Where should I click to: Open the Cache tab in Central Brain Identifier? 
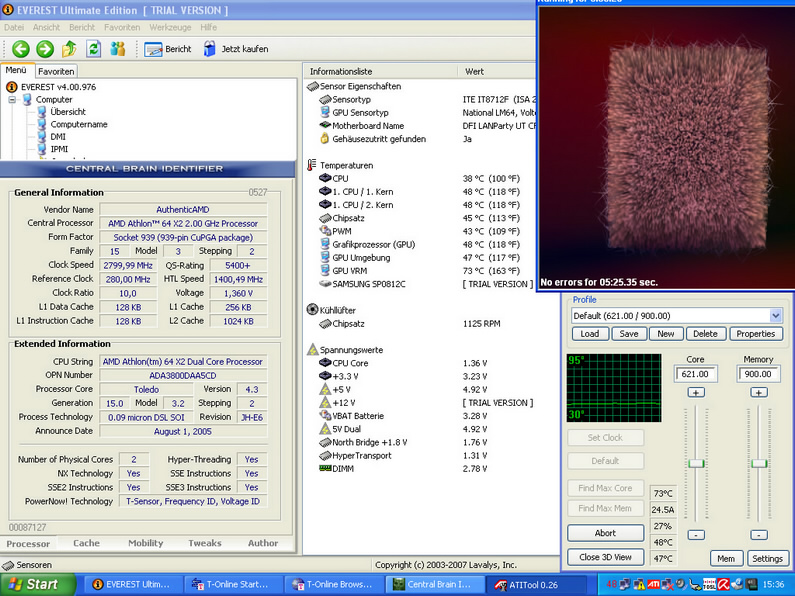(x=87, y=543)
